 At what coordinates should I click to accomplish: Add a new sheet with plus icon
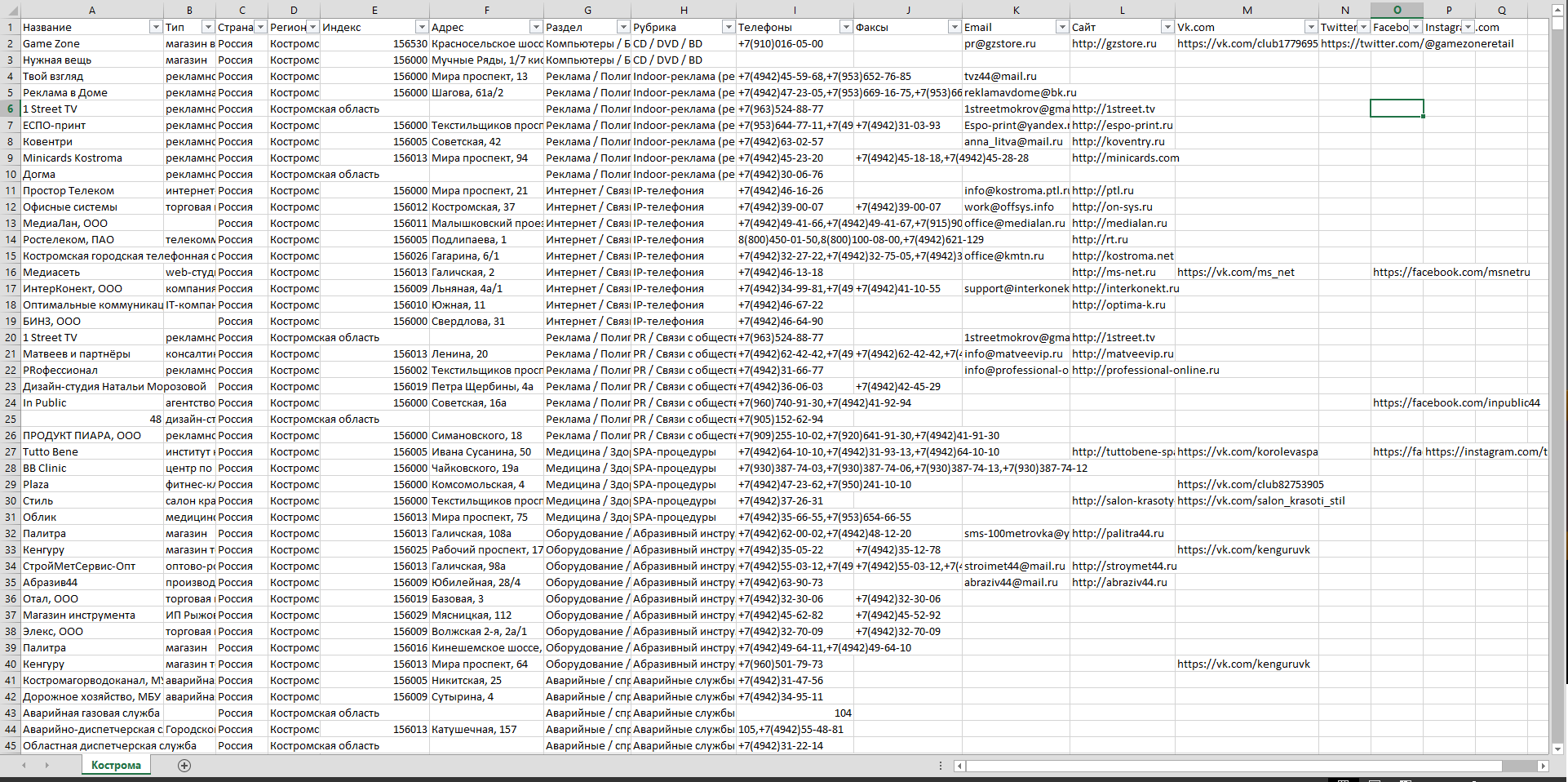(x=184, y=766)
